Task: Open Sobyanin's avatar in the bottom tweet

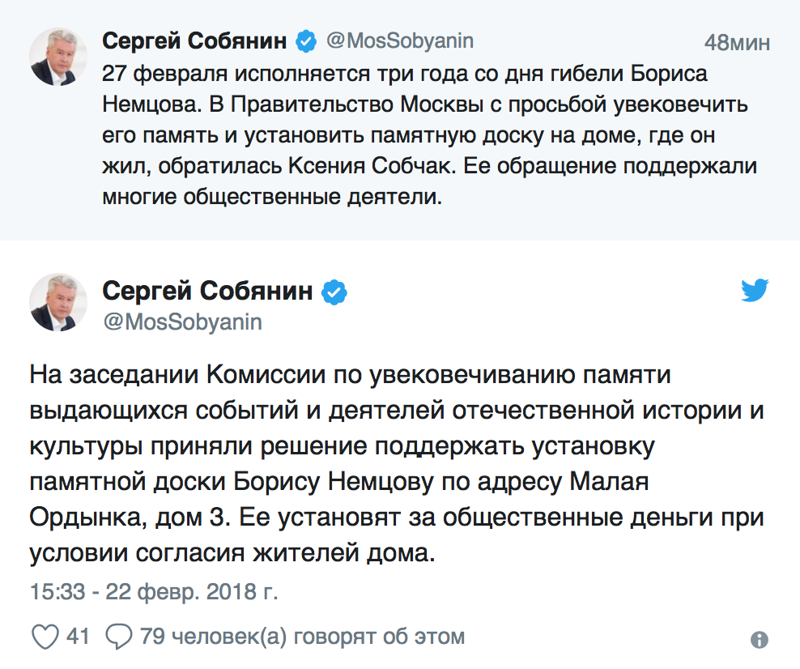Action: pos(59,304)
